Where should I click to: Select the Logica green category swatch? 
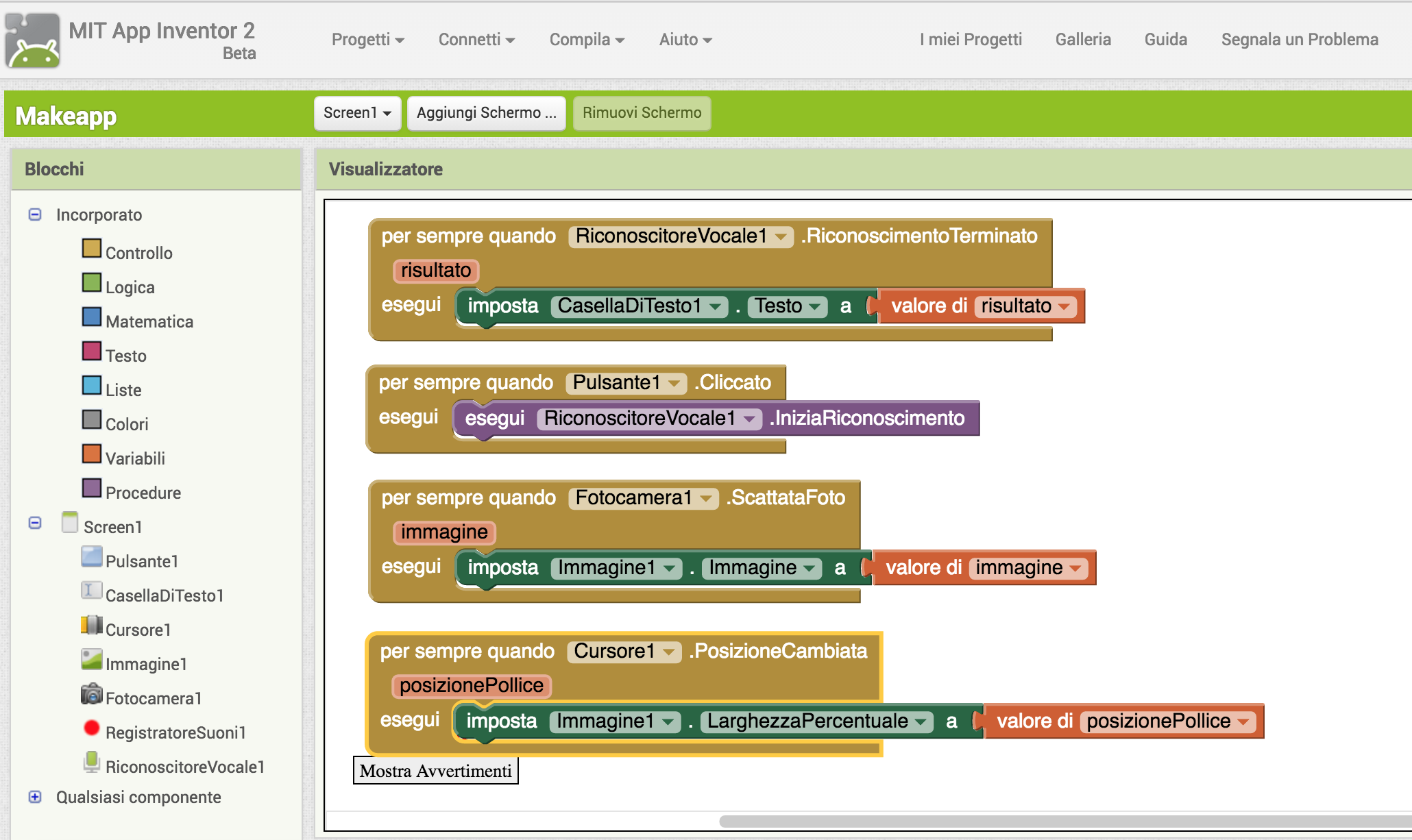coord(91,282)
